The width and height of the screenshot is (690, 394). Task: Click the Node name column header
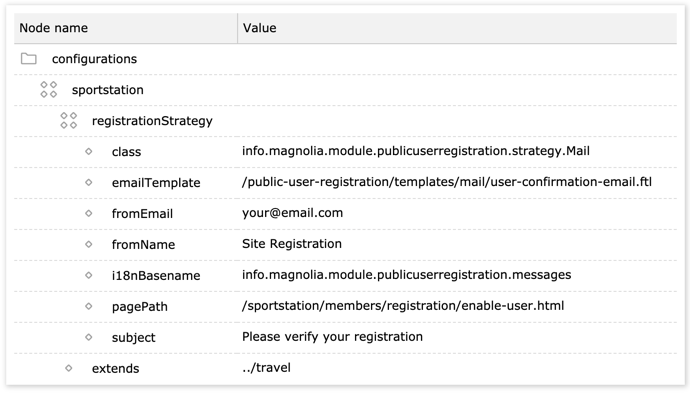click(x=126, y=28)
